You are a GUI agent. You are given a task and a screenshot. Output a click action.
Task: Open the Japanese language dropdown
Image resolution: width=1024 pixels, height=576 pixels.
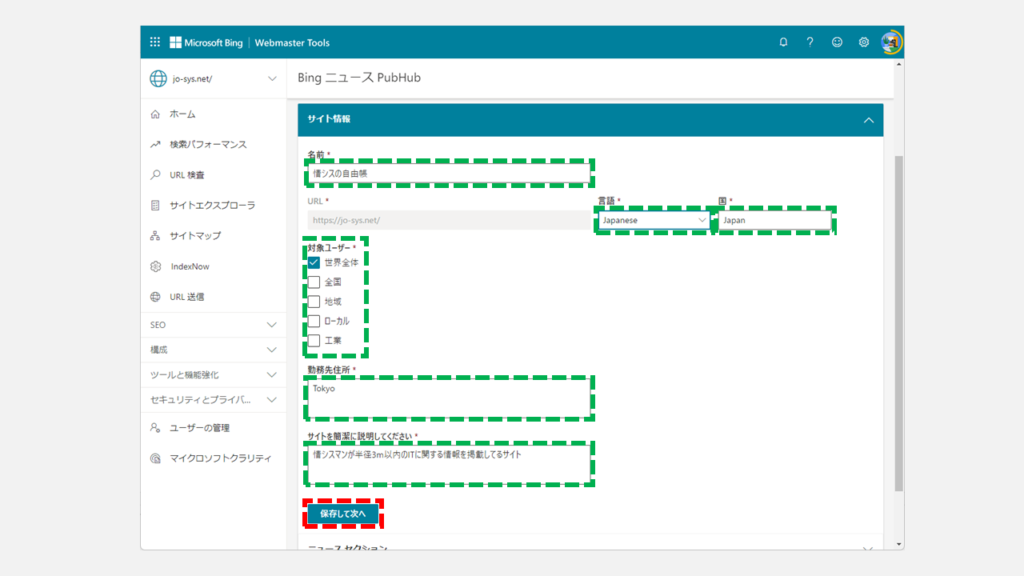pos(653,220)
